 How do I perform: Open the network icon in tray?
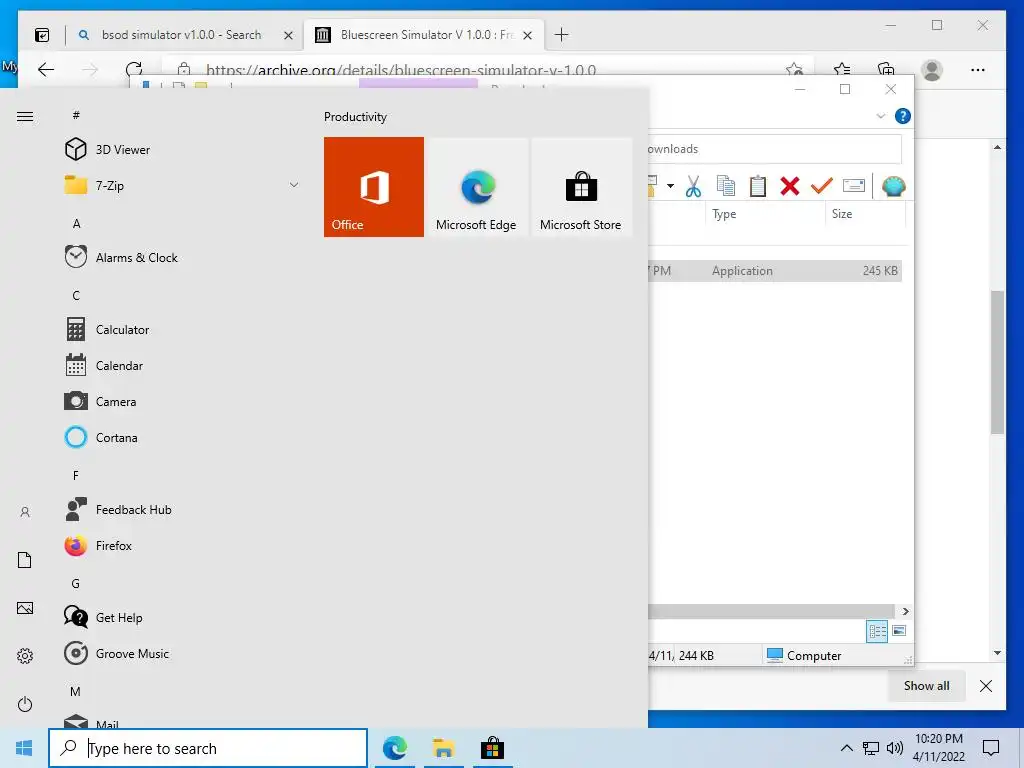(871, 748)
